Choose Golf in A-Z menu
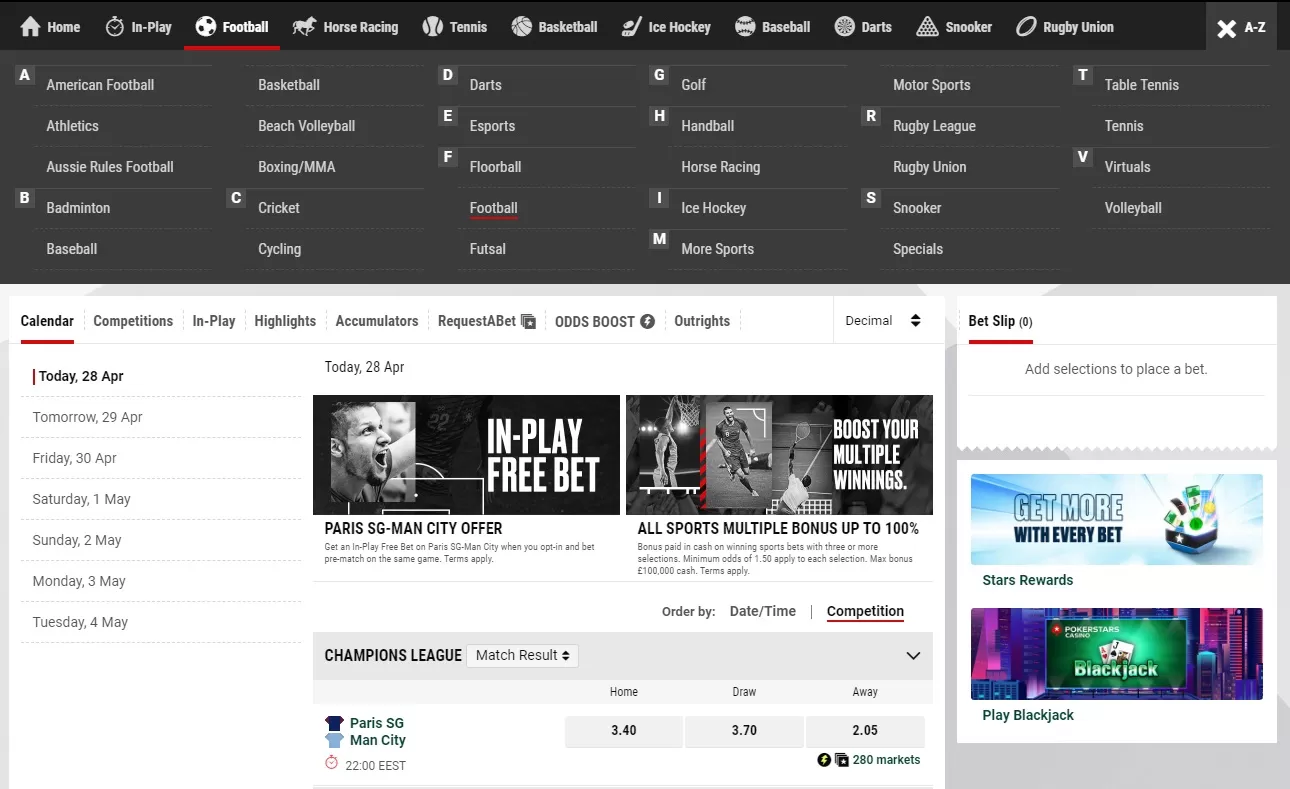Viewport: 1290px width, 789px height. (693, 85)
